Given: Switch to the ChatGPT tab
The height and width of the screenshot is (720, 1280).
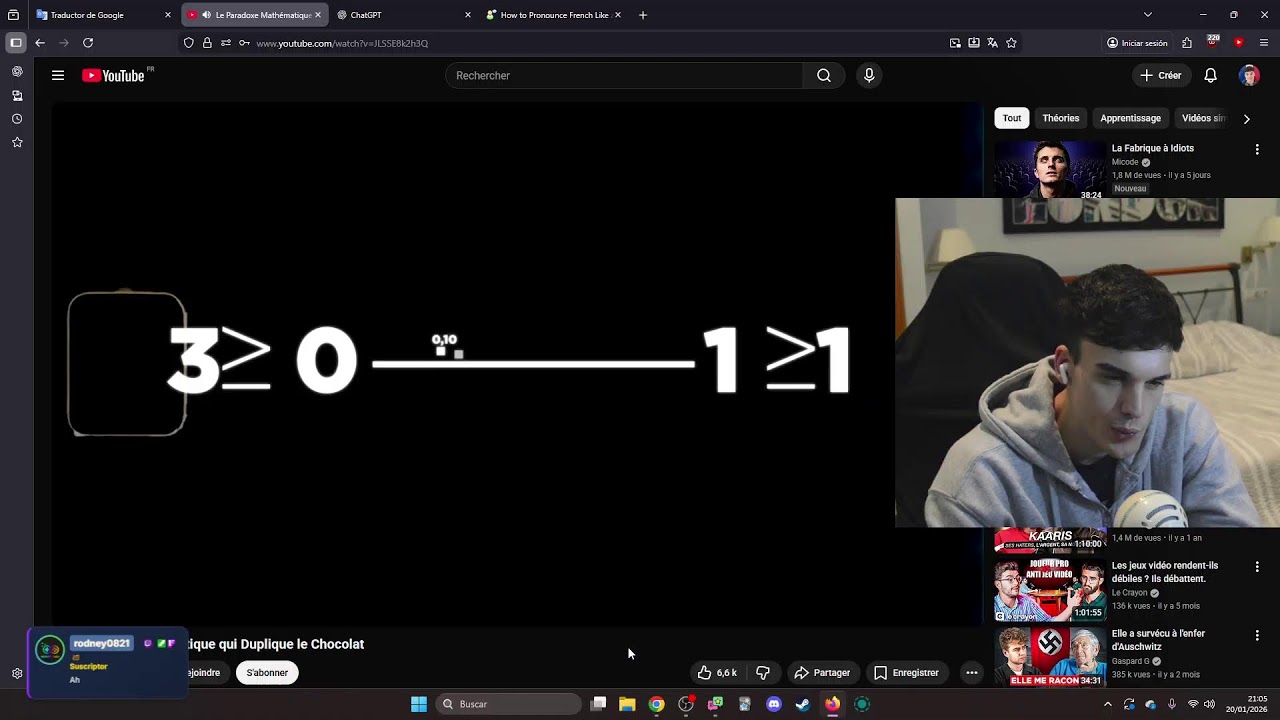Looking at the screenshot, I should 403,15.
